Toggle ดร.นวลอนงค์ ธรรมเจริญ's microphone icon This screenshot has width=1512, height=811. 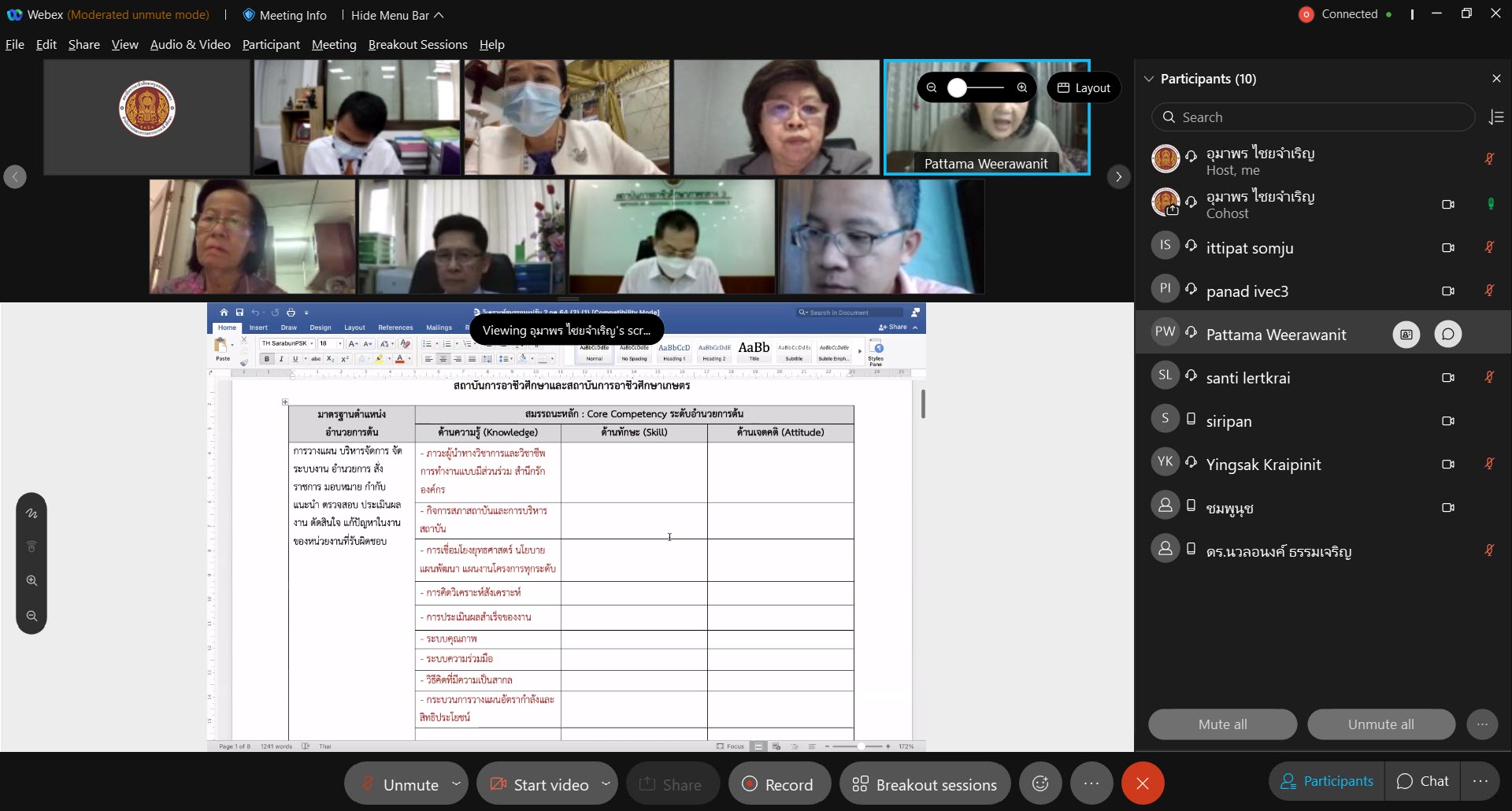click(x=1489, y=550)
